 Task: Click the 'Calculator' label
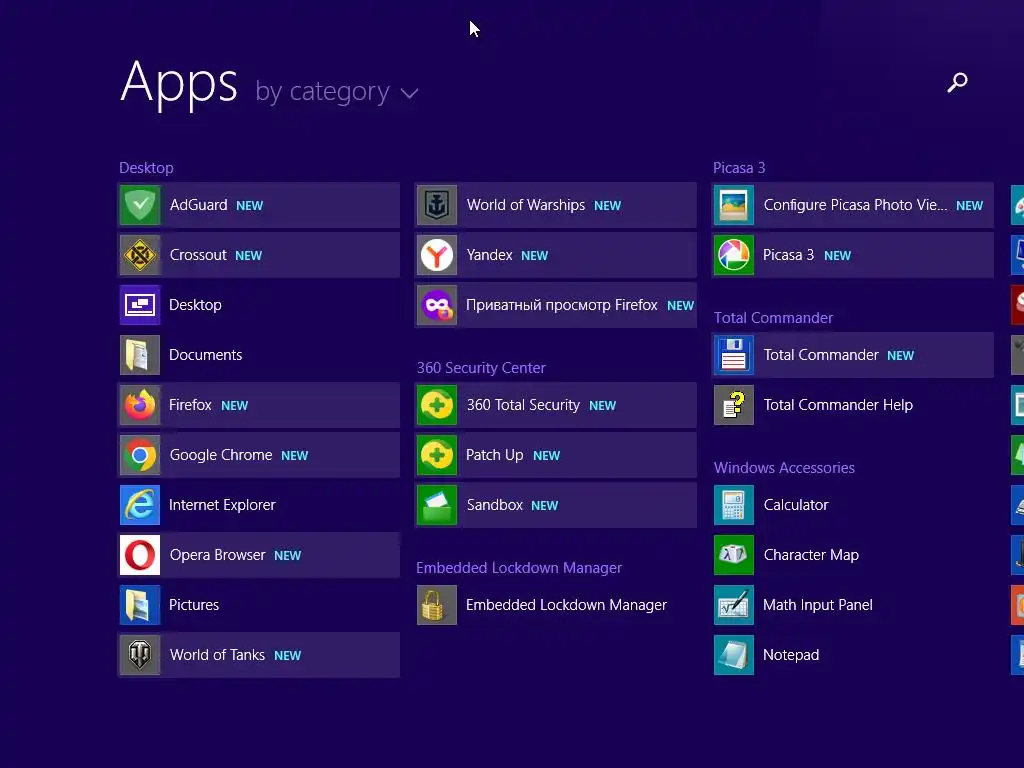click(796, 505)
